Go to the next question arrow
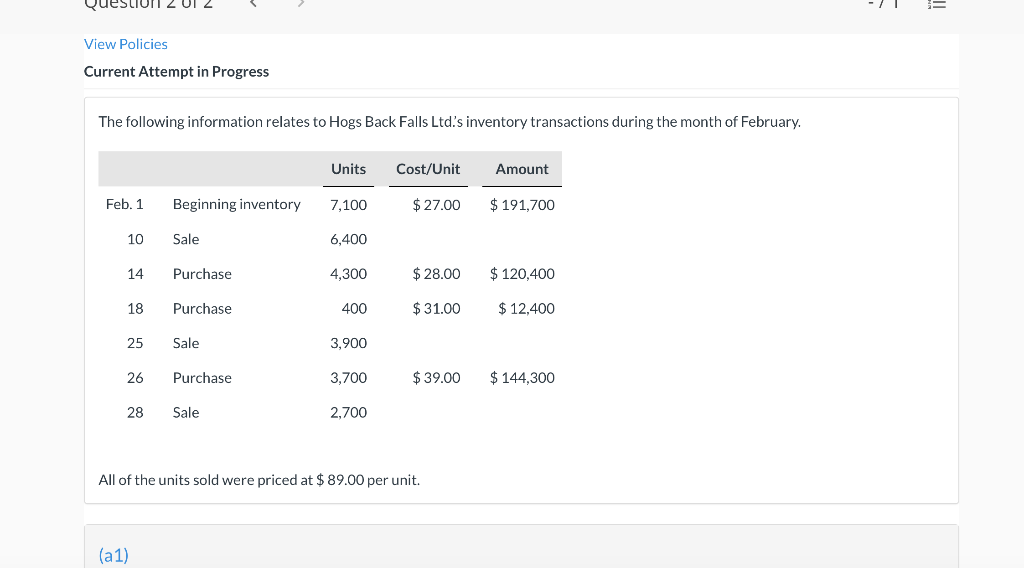This screenshot has width=1024, height=568. pos(300,3)
